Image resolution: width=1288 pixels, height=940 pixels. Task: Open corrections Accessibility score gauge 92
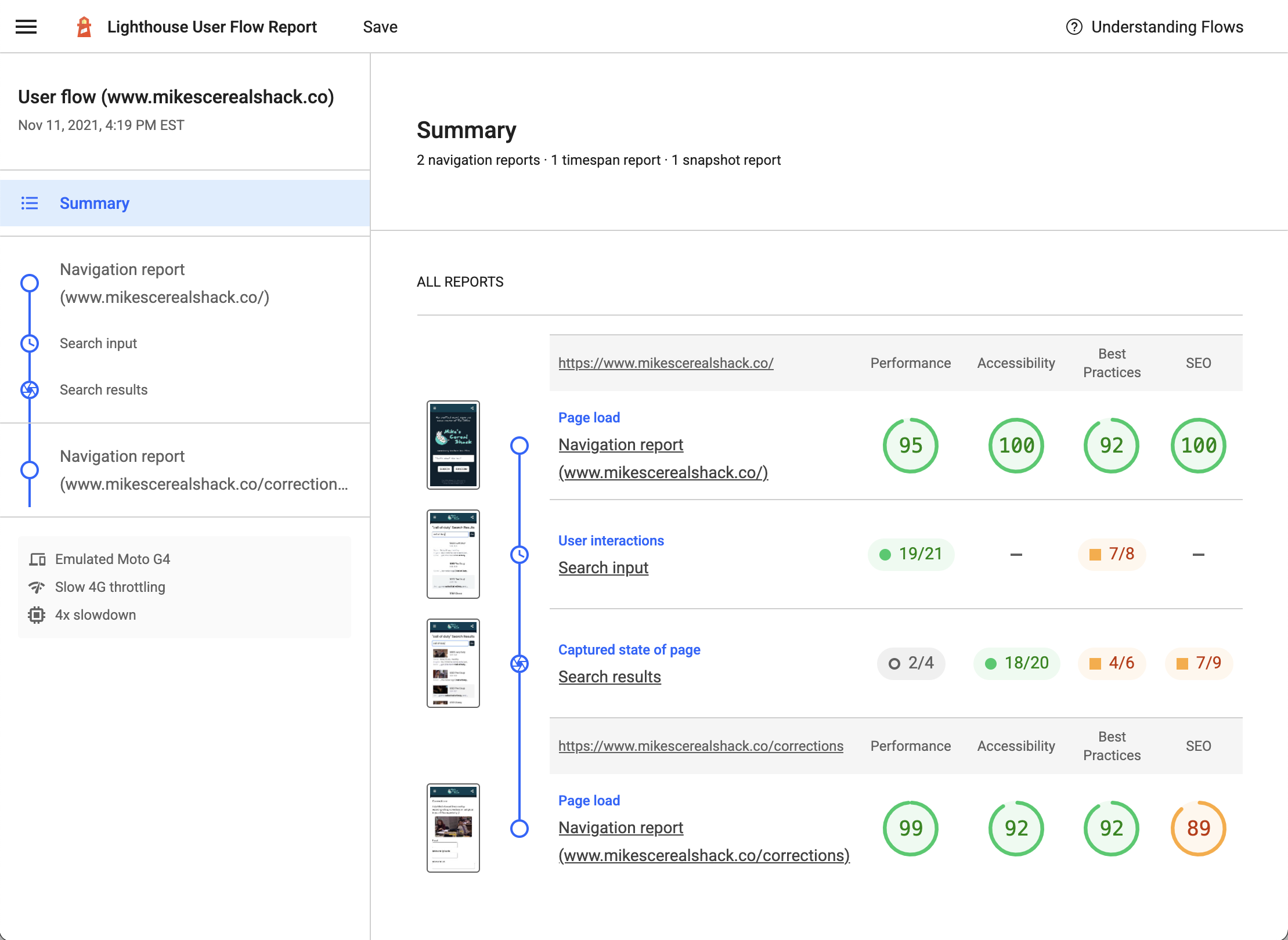click(1016, 829)
